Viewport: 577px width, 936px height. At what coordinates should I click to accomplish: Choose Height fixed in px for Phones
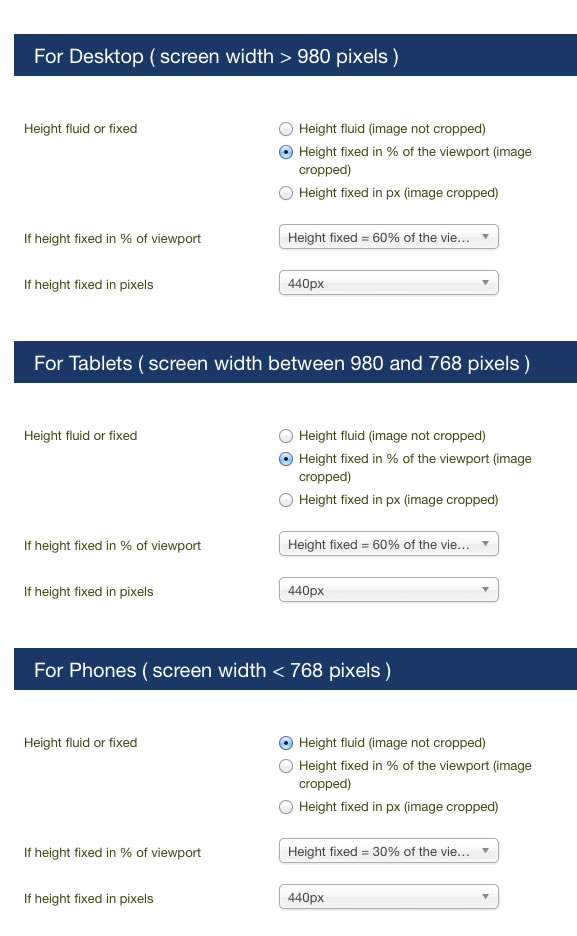coord(286,807)
